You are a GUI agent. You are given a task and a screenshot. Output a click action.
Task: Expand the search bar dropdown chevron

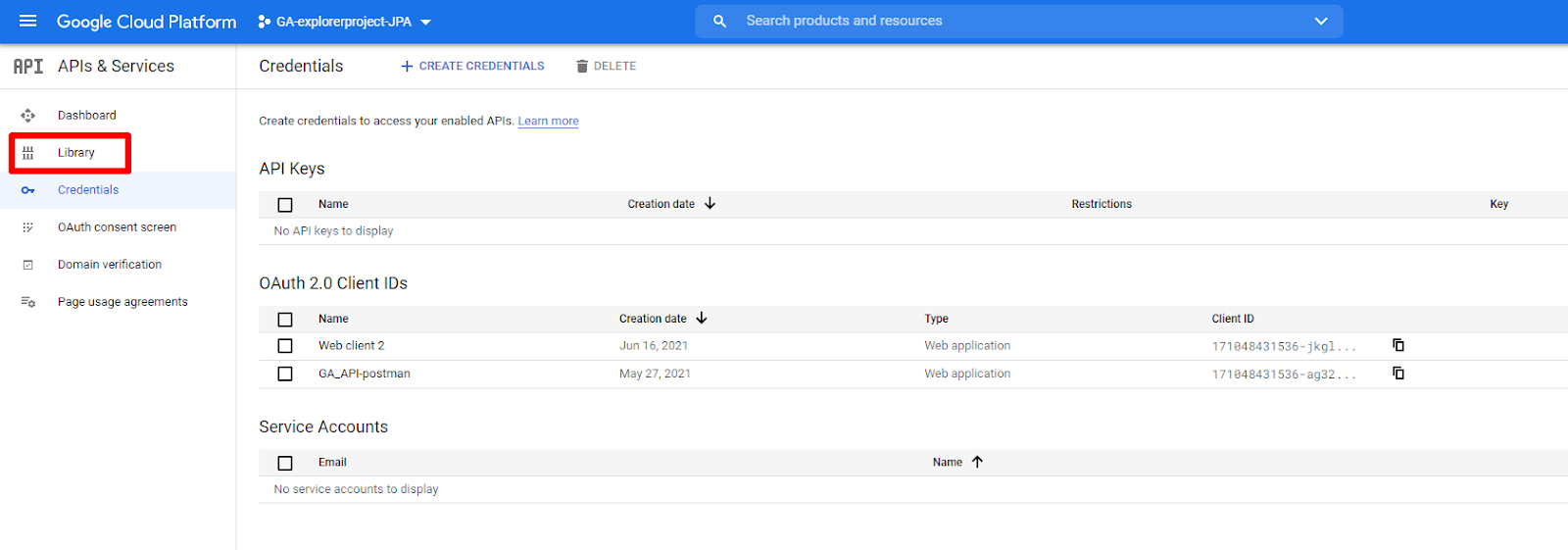1320,21
